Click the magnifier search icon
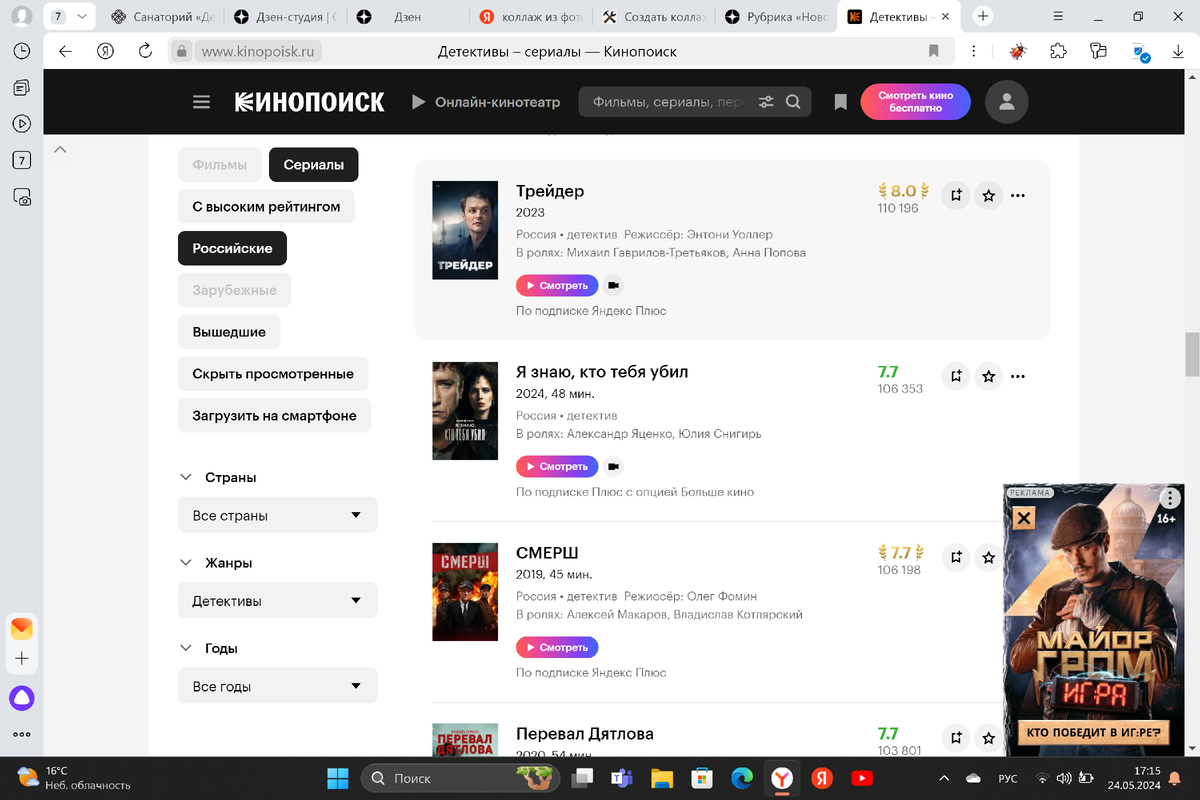 [x=793, y=102]
